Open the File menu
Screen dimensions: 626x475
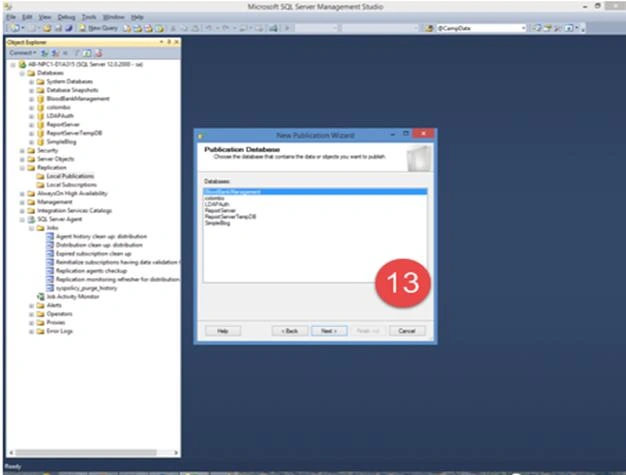11,17
